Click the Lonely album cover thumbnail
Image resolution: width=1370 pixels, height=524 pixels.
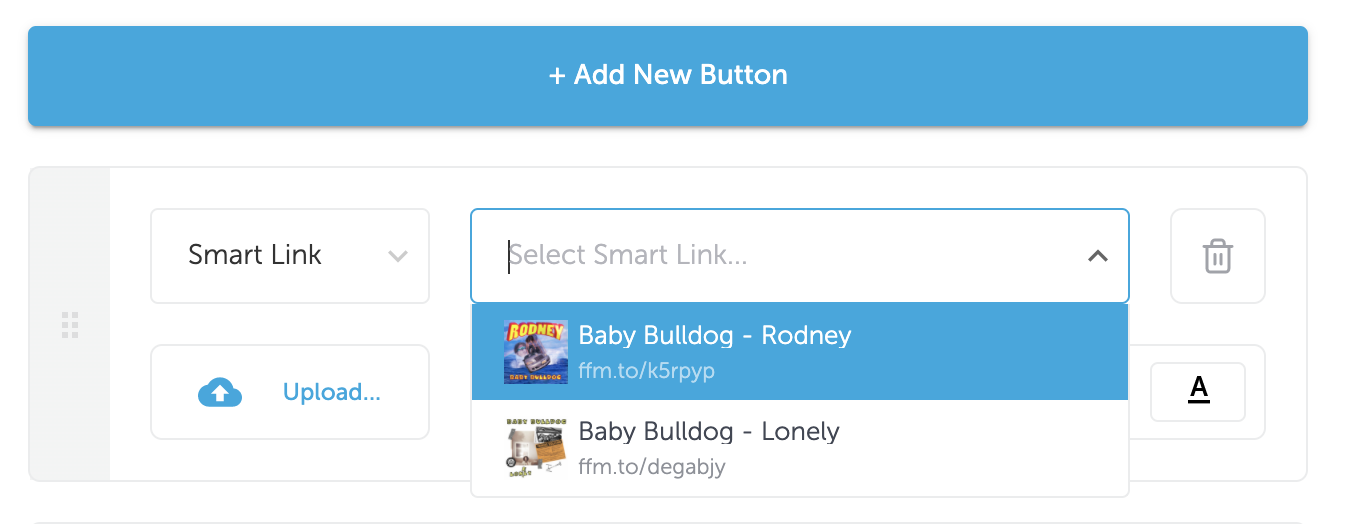point(536,449)
